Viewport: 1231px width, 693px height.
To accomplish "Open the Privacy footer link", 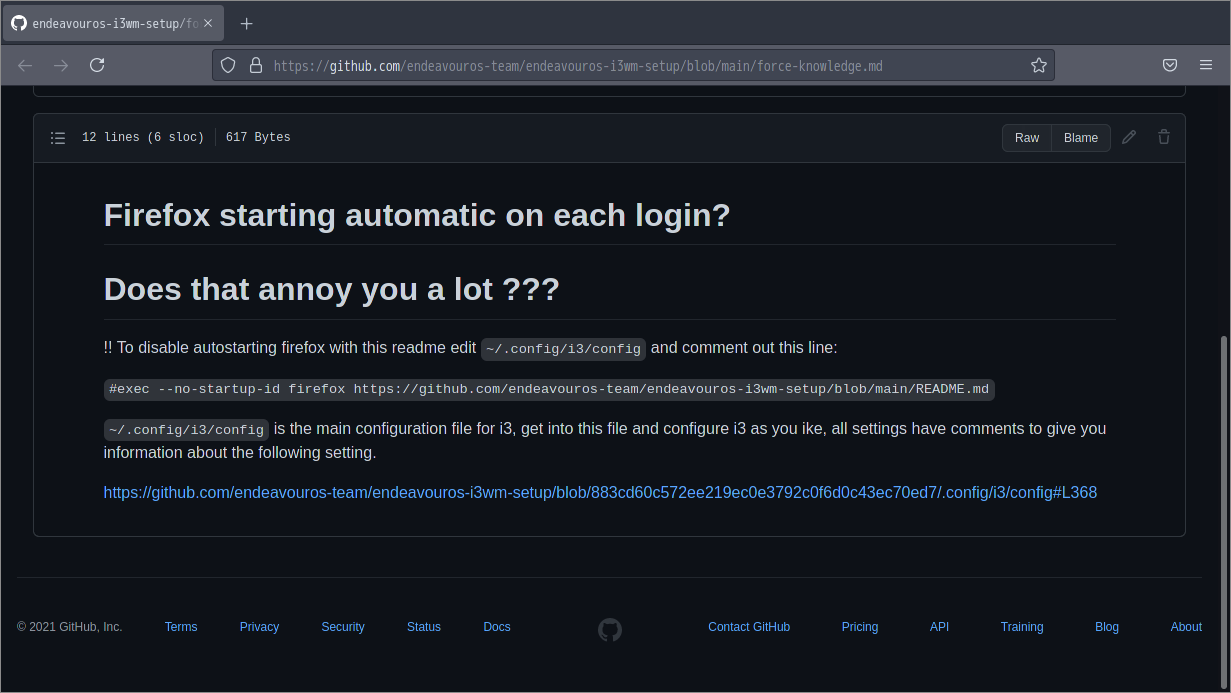I will click(x=259, y=627).
